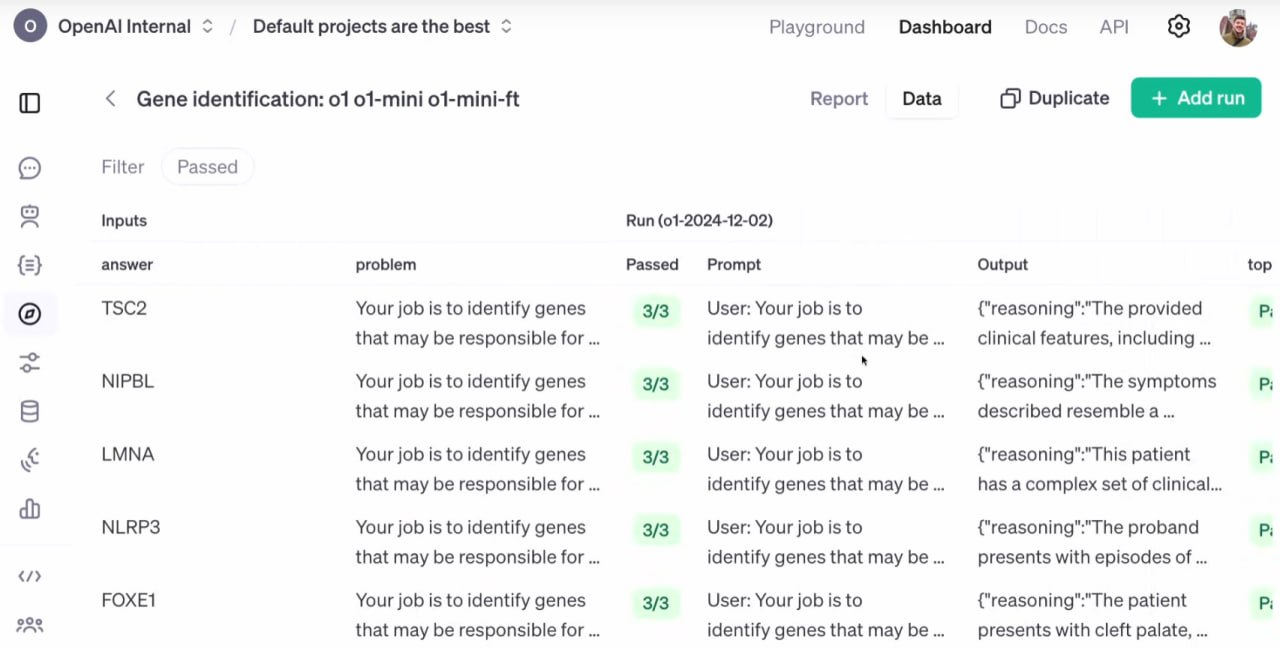Viewport: 1280px width, 649px height.
Task: Open the Fine-tuning sliders icon
Action: (x=30, y=363)
